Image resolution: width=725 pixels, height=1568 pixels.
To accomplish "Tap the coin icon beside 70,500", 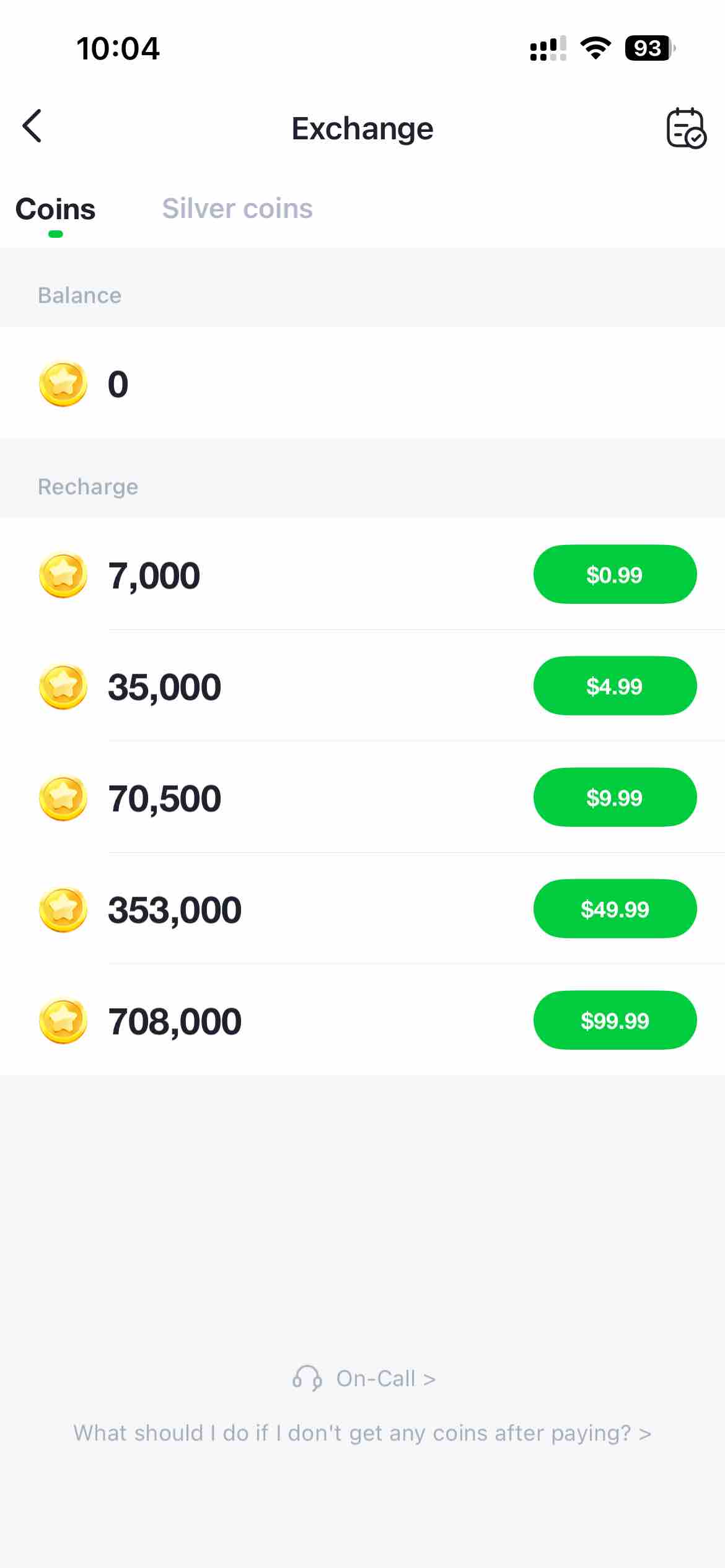I will (x=63, y=798).
